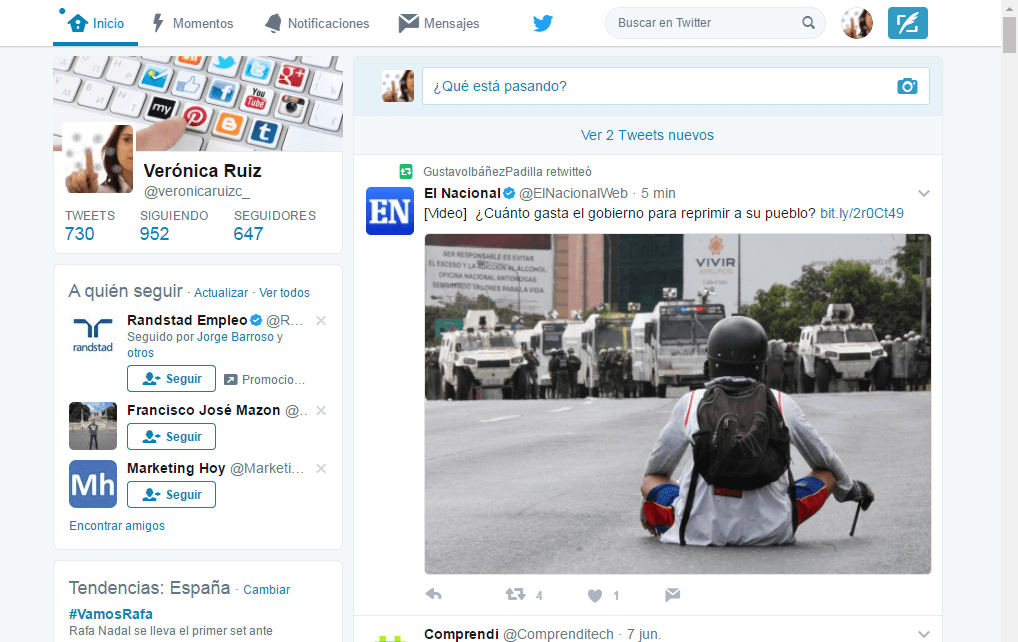Click the Promocionado arrow icon
This screenshot has height=642, width=1018.
coord(230,380)
